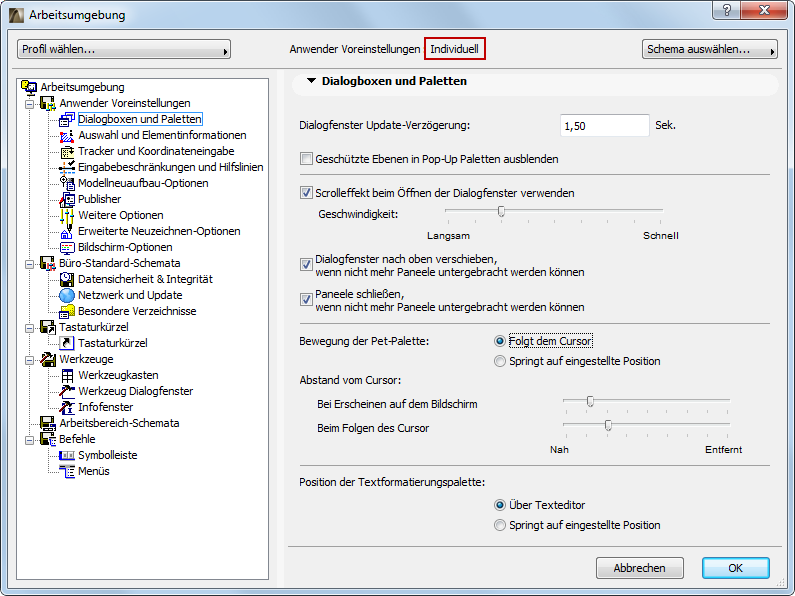The height and width of the screenshot is (596, 795).
Task: Click the Dialogfenster Update-Verzögerung input field
Action: point(604,126)
